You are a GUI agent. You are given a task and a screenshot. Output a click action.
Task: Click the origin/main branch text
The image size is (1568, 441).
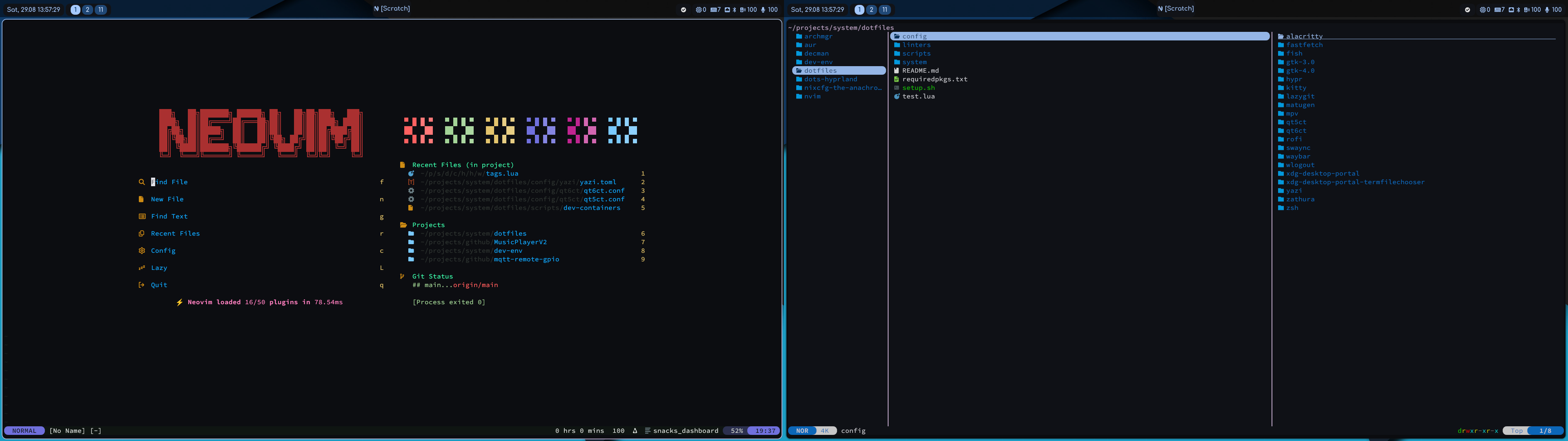point(475,285)
